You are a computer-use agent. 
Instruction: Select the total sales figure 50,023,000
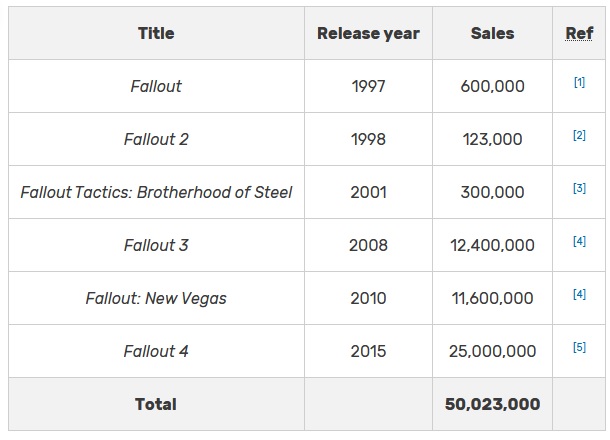click(x=492, y=404)
